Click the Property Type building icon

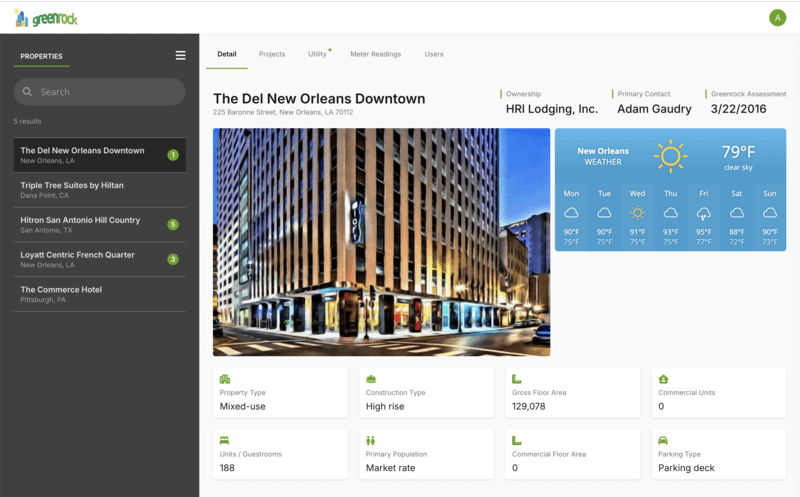pyautogui.click(x=224, y=379)
